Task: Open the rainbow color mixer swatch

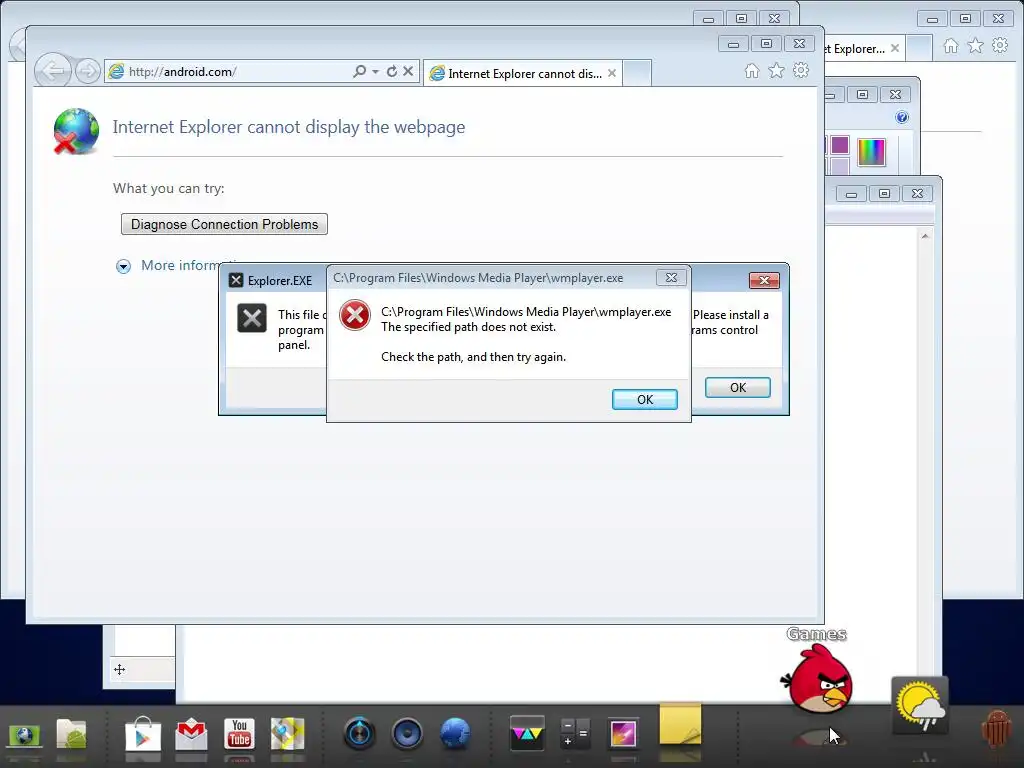Action: coord(871,152)
